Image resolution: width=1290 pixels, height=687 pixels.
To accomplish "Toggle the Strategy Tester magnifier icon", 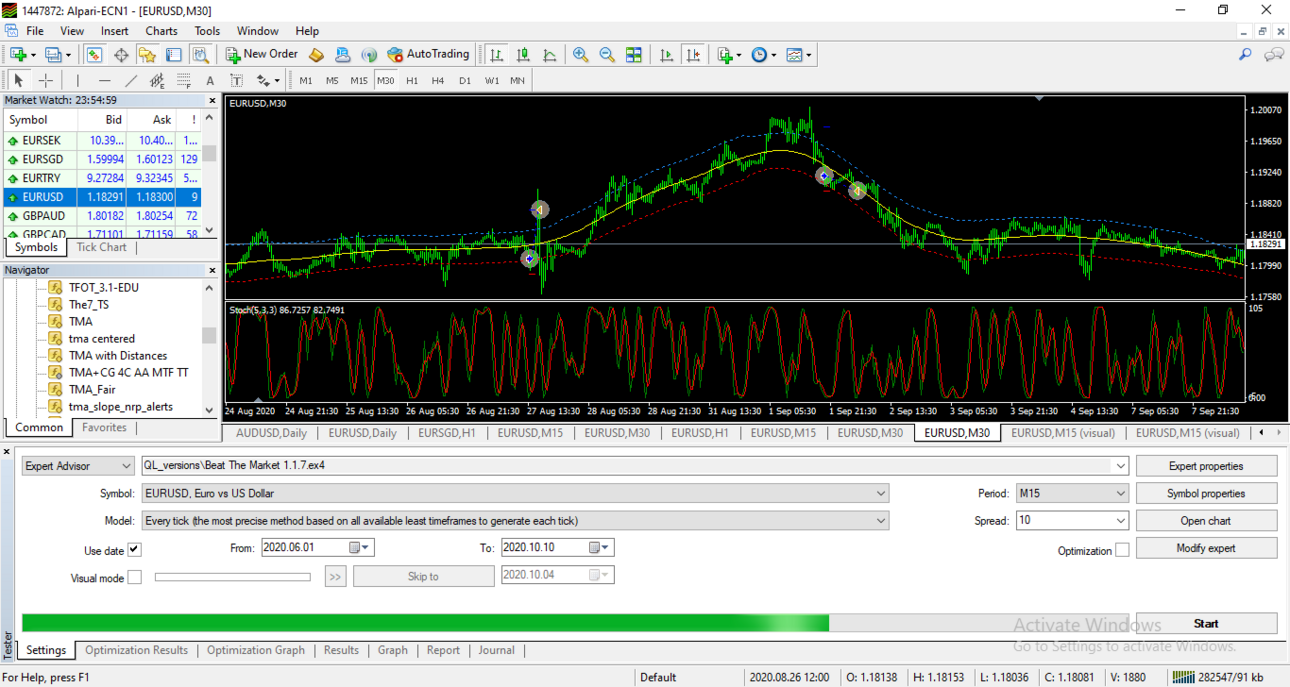I will pyautogui.click(x=200, y=55).
